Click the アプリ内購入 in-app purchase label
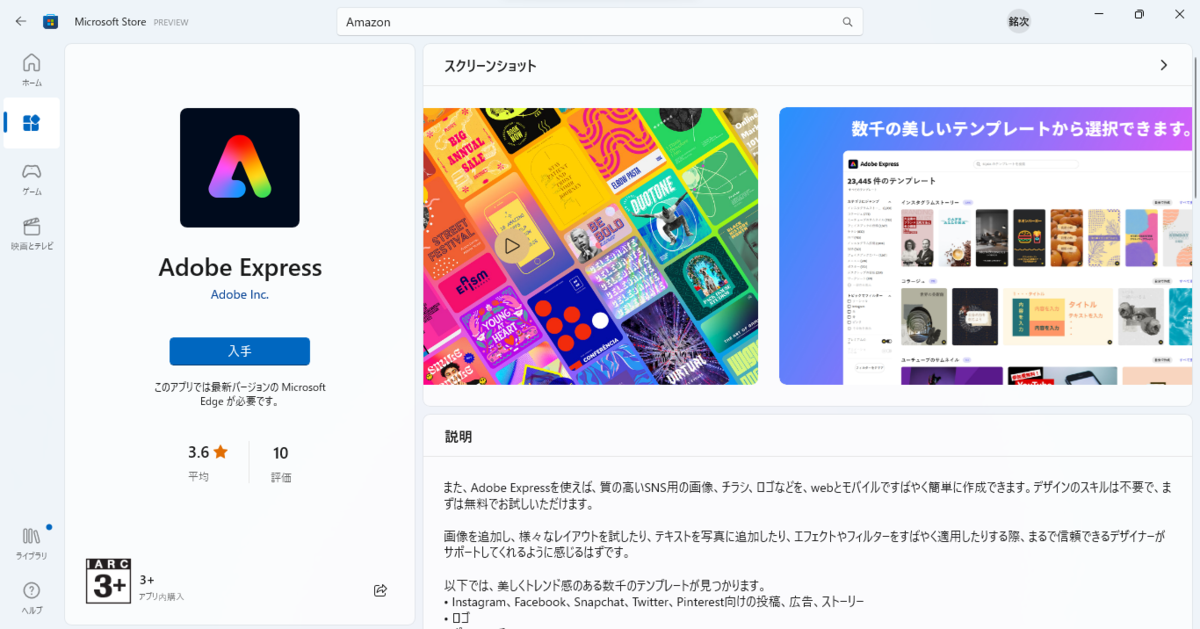The width and height of the screenshot is (1200, 629). point(162,597)
